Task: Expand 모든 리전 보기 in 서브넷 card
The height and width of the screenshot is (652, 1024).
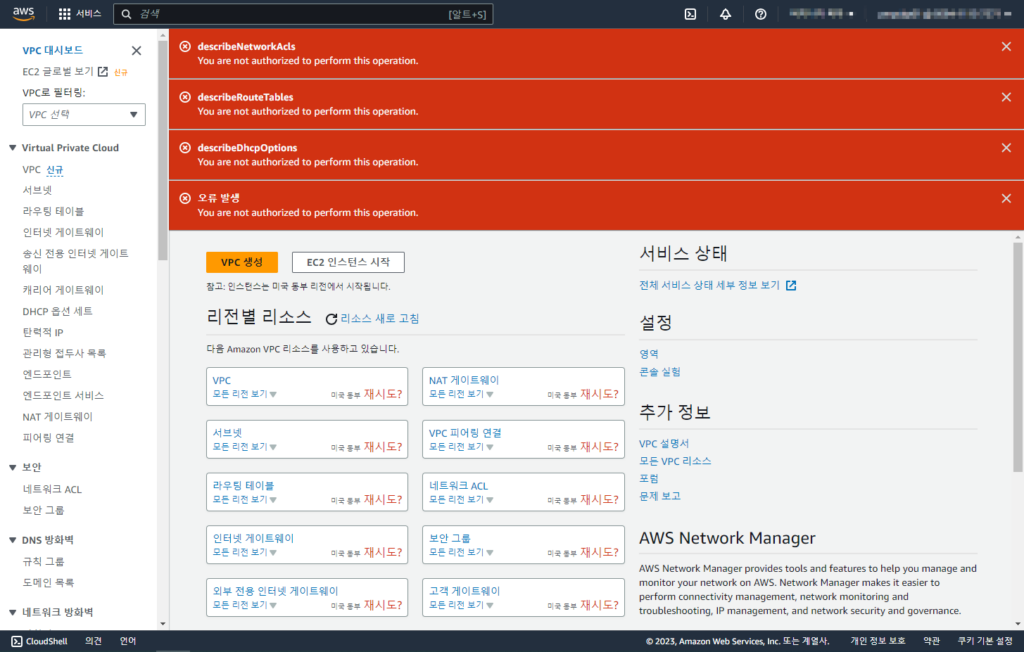Action: pos(244,447)
